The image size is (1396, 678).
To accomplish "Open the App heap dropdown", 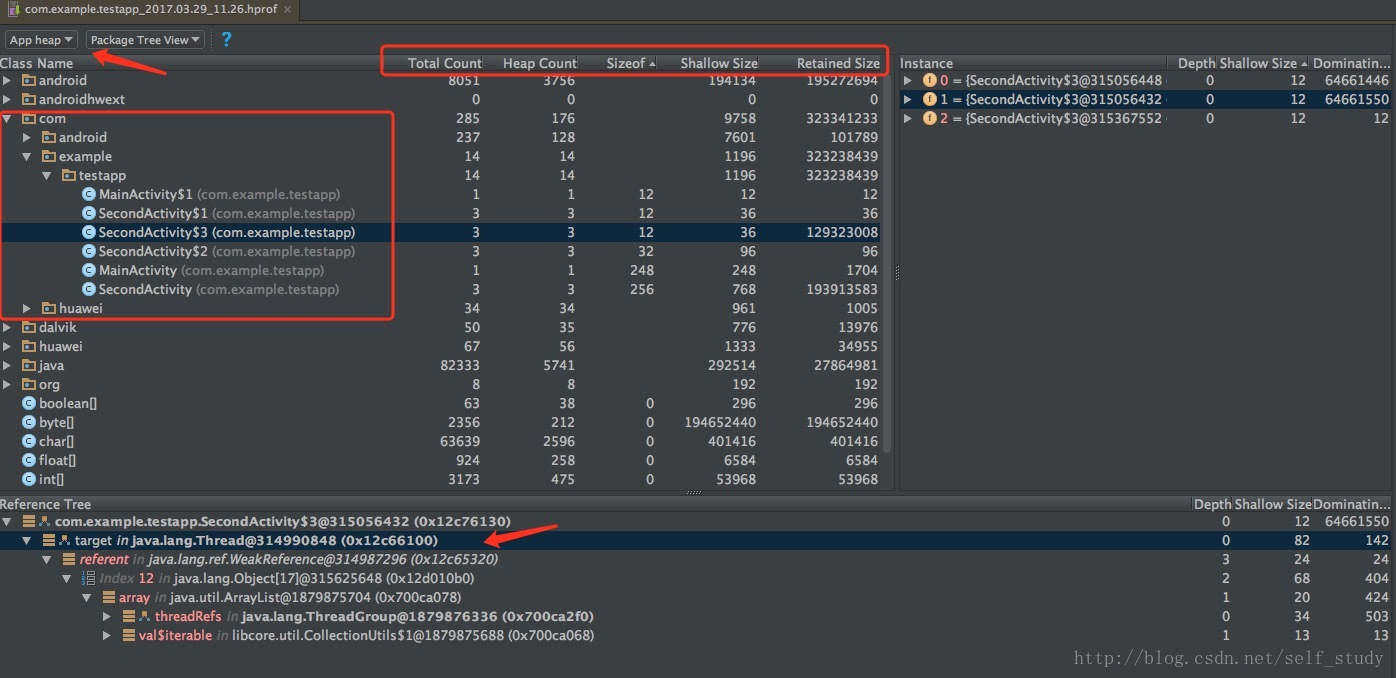I will (41, 40).
